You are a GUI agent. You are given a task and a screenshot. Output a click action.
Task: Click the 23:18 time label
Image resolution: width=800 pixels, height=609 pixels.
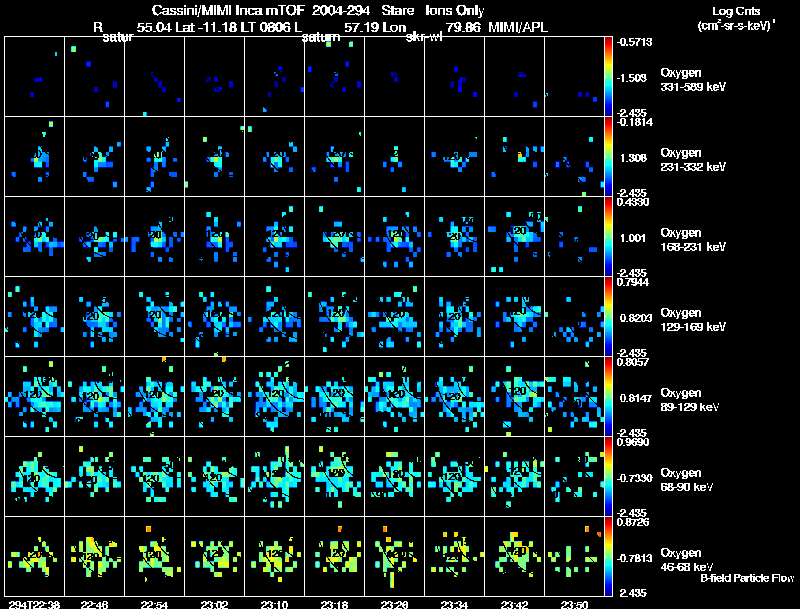pyautogui.click(x=335, y=604)
